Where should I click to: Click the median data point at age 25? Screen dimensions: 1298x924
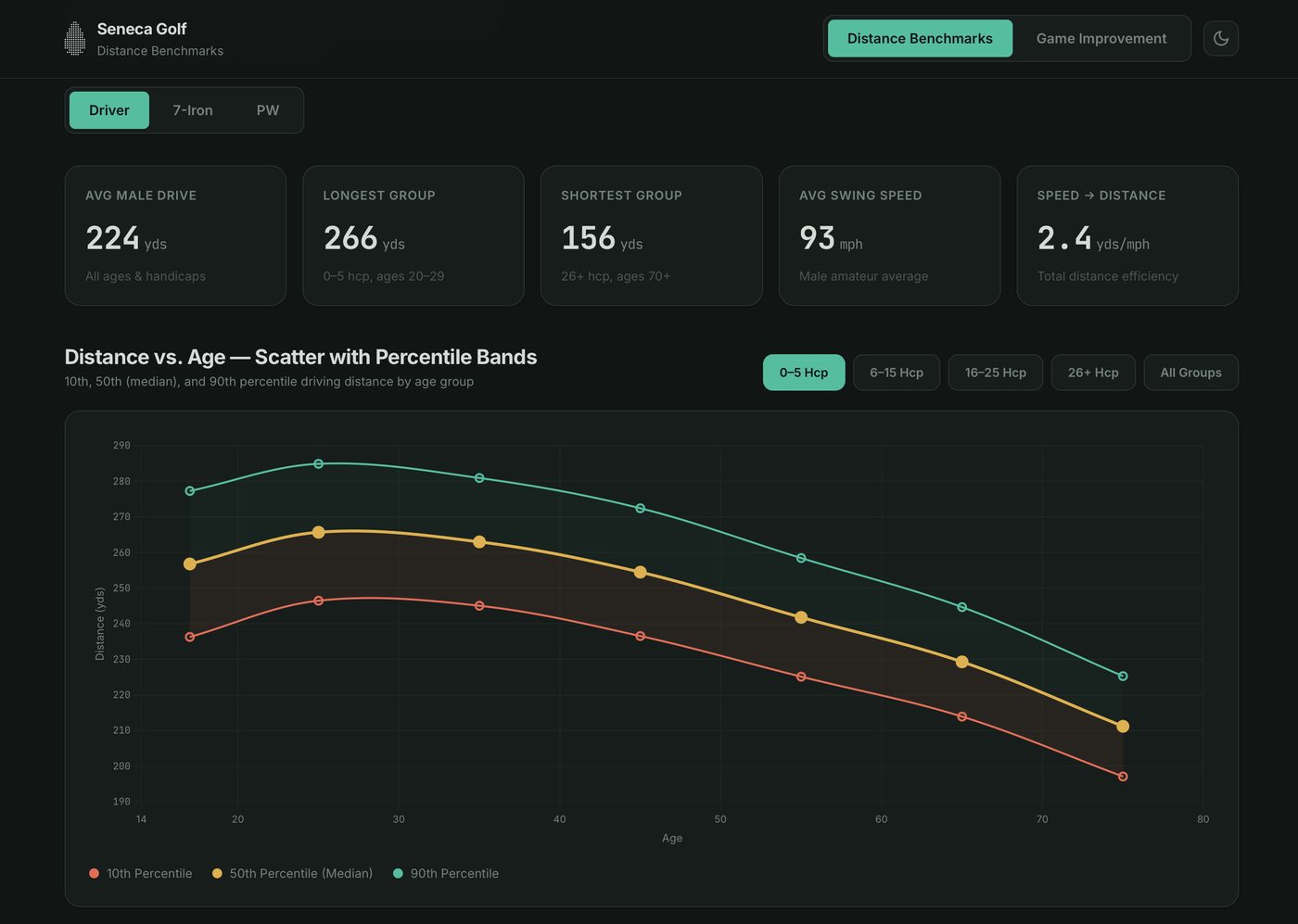(x=318, y=533)
